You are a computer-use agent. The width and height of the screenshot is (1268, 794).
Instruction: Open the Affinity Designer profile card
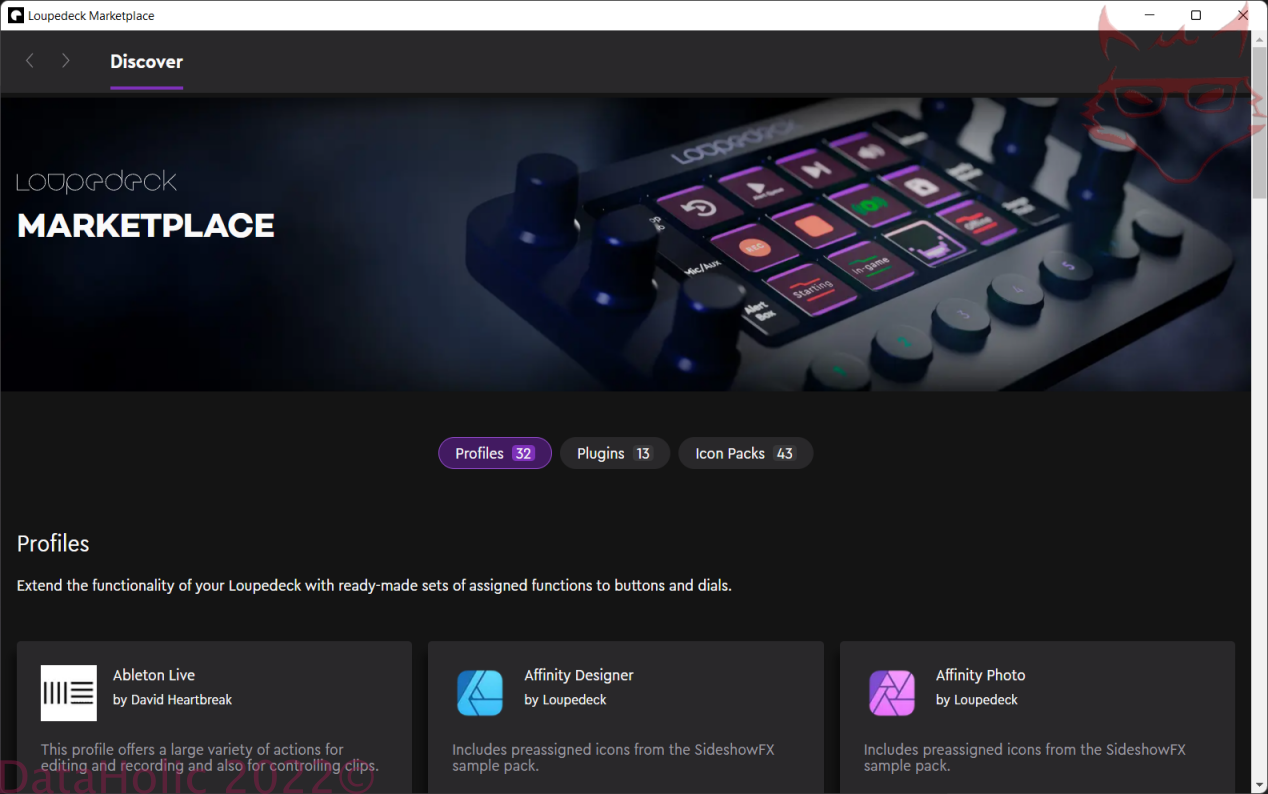pyautogui.click(x=626, y=717)
